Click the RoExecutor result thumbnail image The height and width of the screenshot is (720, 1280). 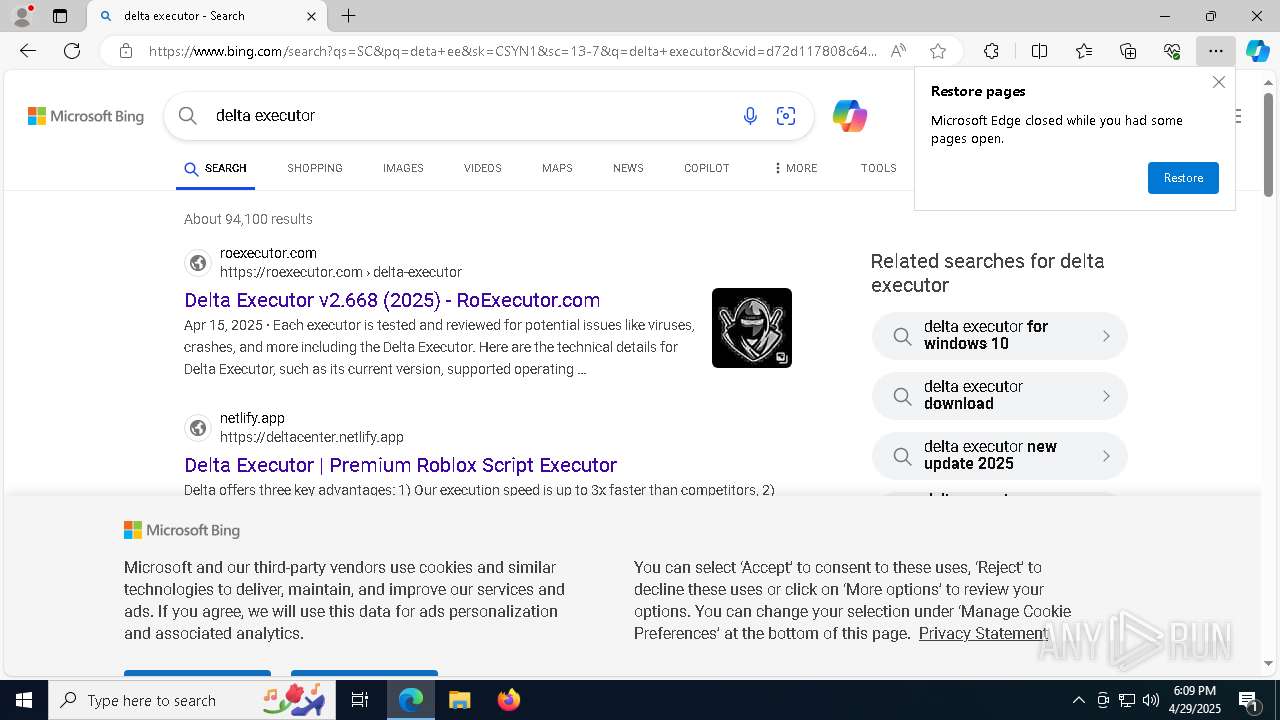point(752,328)
